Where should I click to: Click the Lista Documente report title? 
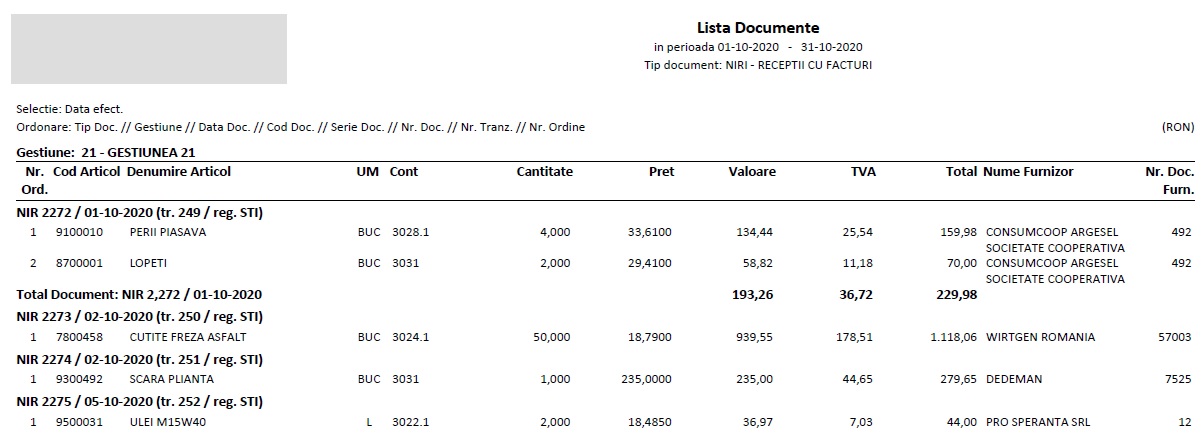[x=758, y=28]
